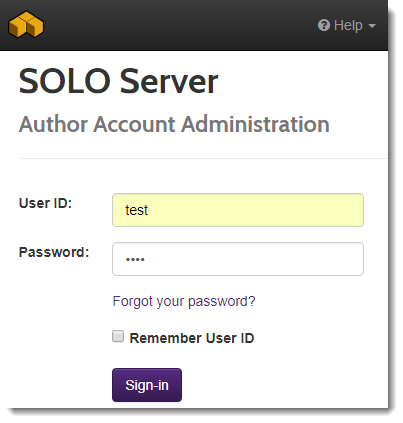Click the divider line under the subheading

coord(203,159)
